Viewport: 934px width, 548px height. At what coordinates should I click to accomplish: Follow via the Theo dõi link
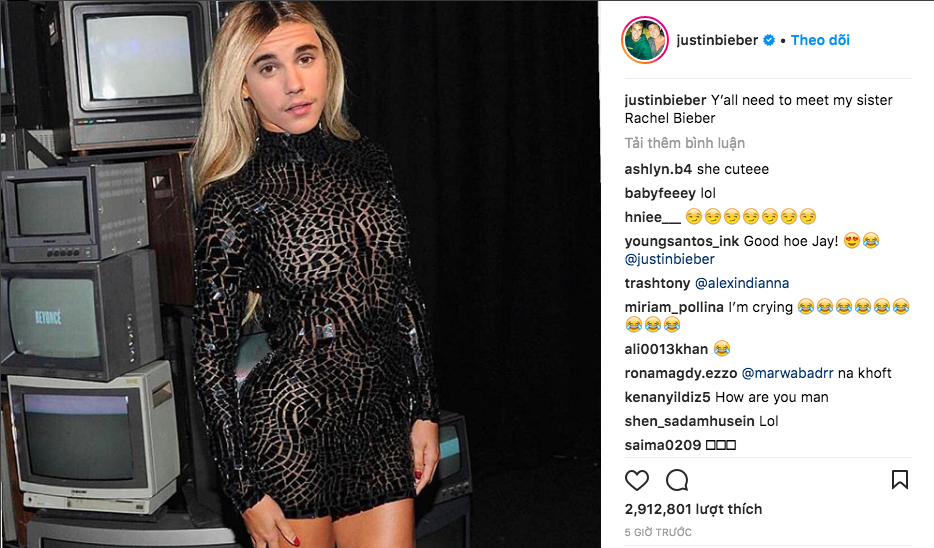coord(820,40)
